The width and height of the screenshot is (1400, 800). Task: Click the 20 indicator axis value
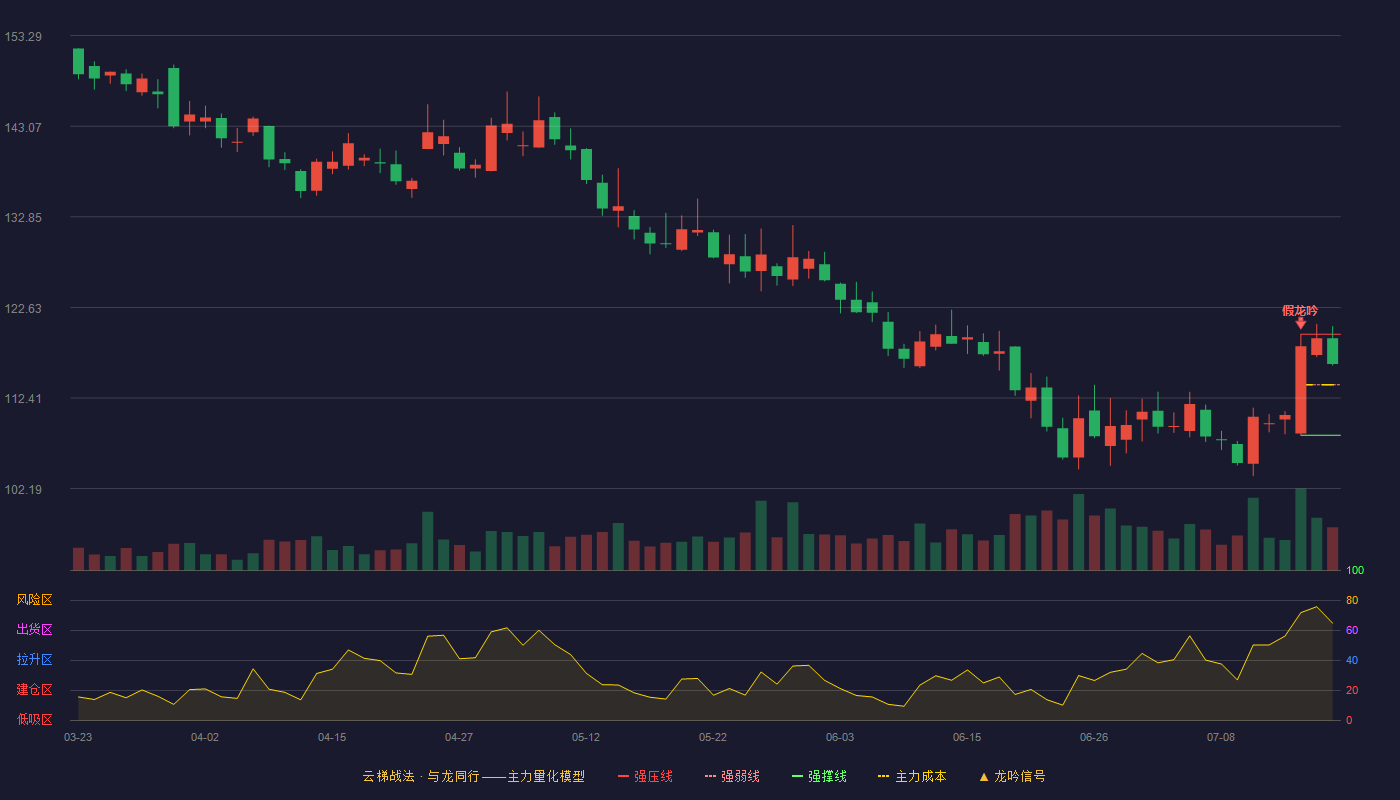click(x=1352, y=690)
